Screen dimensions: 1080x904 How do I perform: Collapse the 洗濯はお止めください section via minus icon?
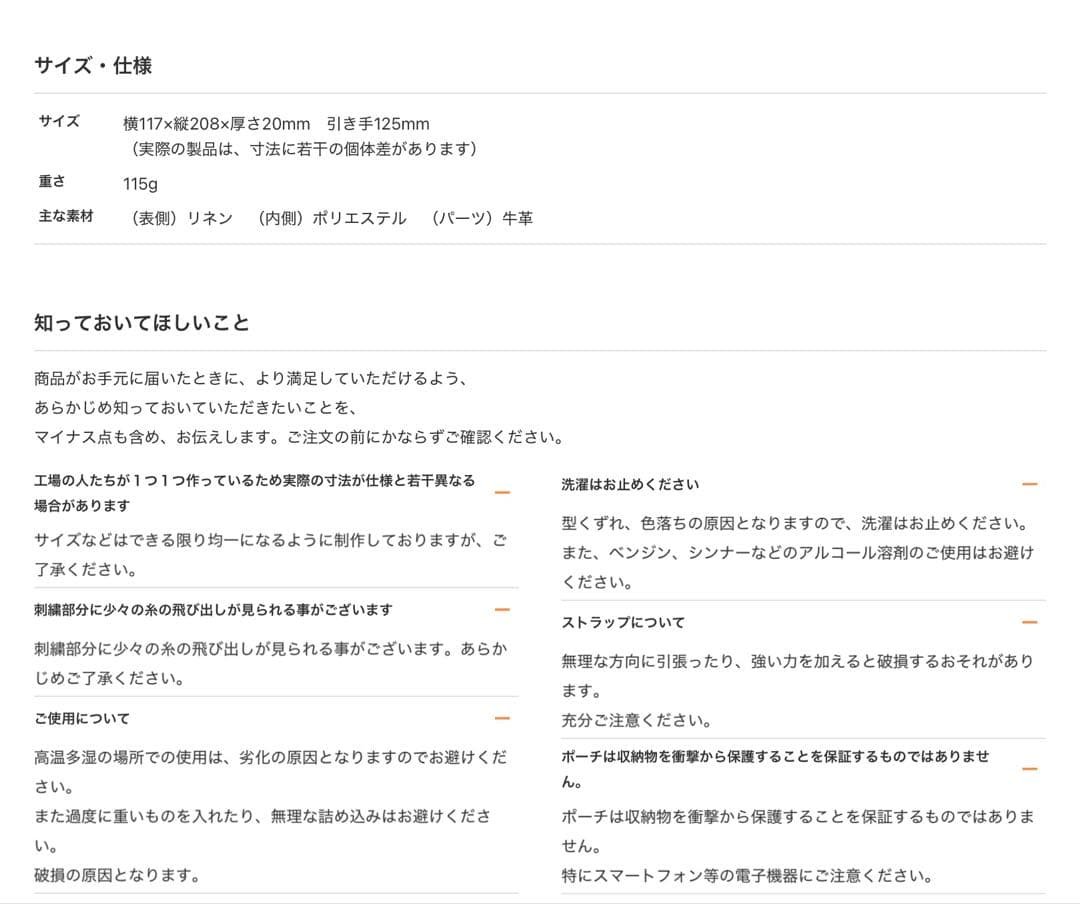pyautogui.click(x=1029, y=485)
